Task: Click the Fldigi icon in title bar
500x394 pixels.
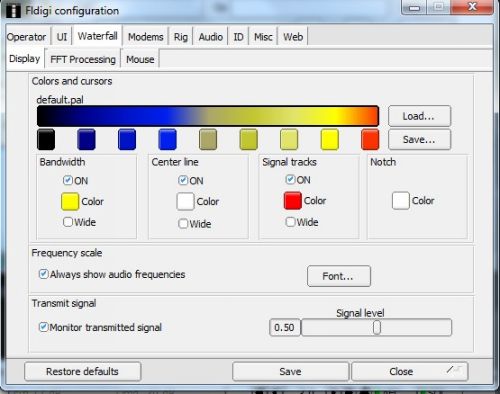Action: click(13, 11)
